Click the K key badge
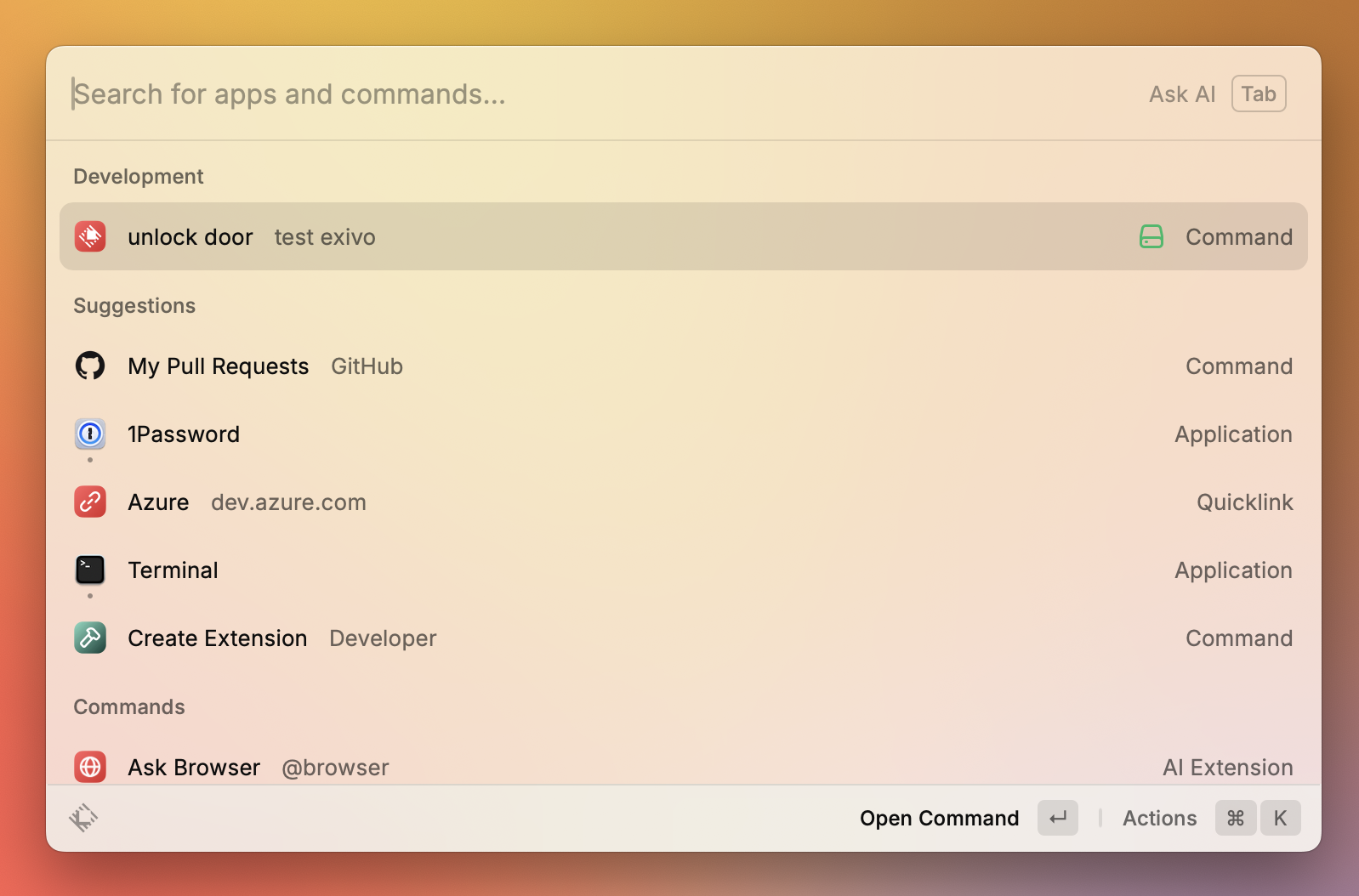This screenshot has width=1359, height=896. point(1281,818)
